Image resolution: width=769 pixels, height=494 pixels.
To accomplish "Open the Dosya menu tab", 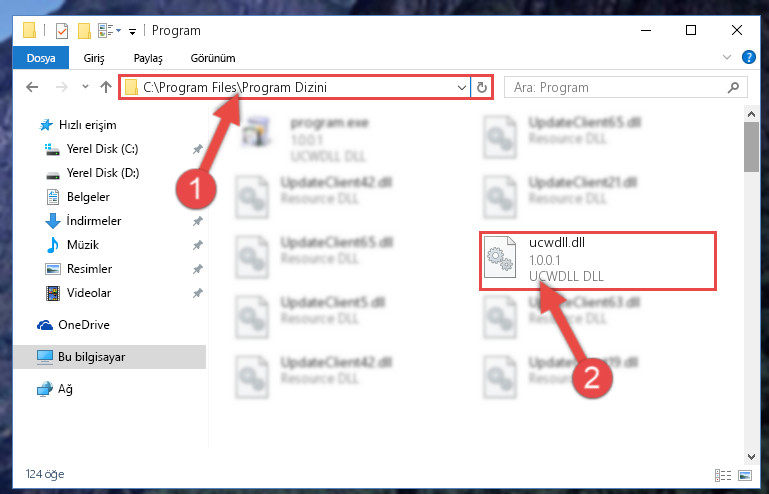I will click(41, 58).
